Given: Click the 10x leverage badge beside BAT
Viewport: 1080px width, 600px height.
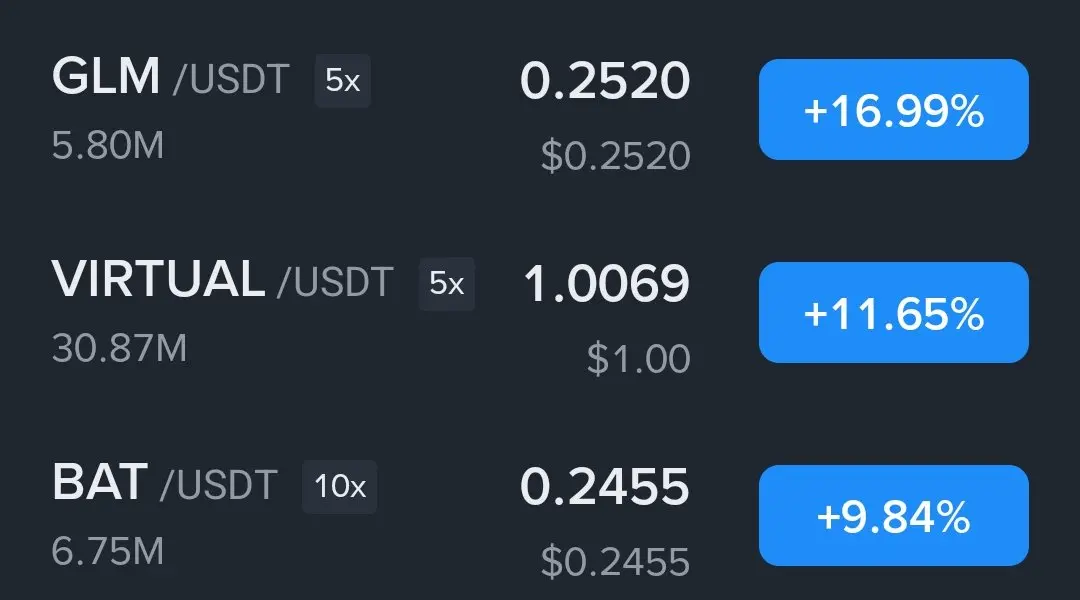Looking at the screenshot, I should pos(340,486).
